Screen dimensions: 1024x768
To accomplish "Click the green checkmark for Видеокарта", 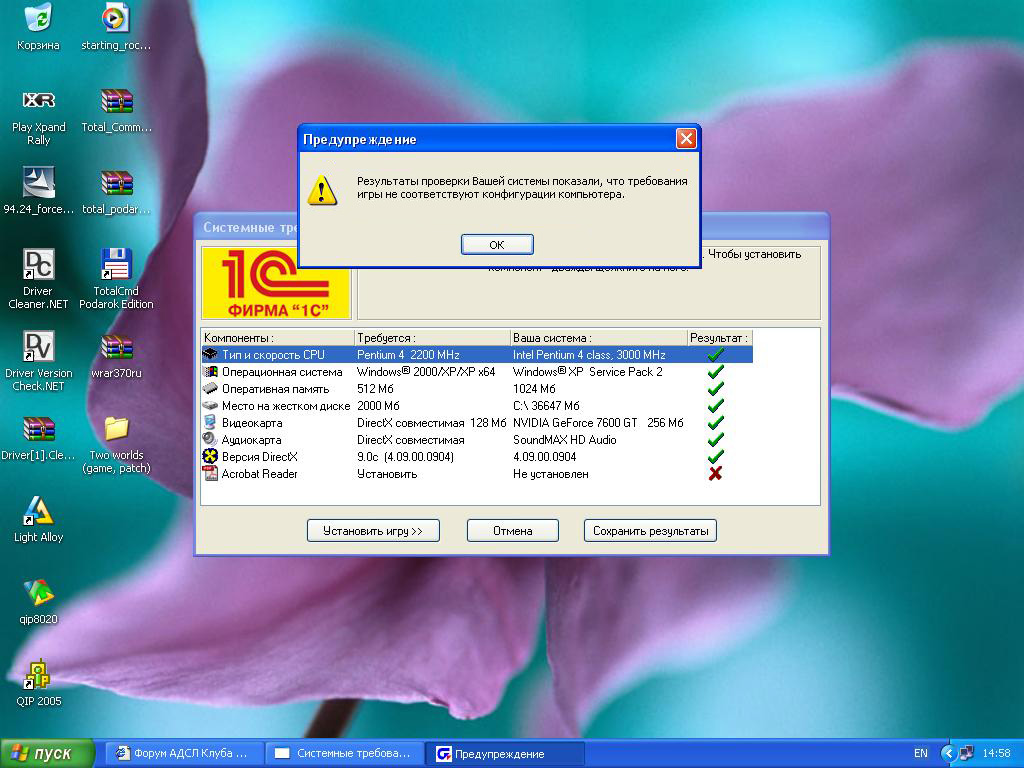I will pos(716,423).
